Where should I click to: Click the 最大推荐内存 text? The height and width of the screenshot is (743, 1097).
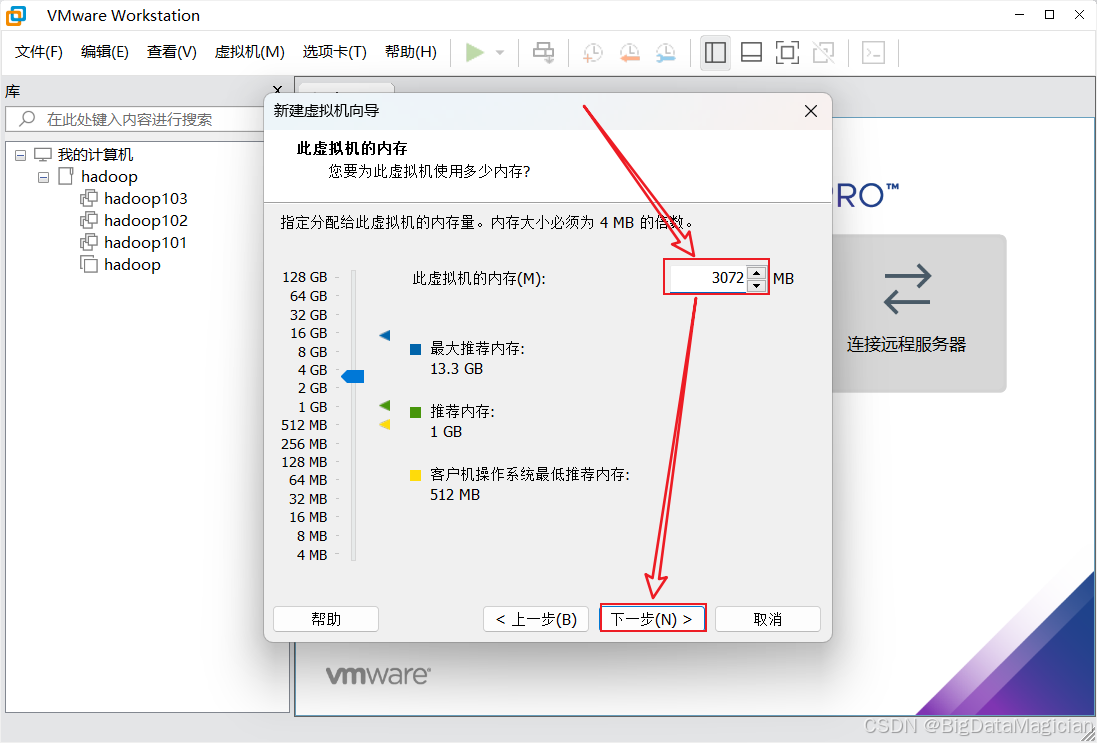[477, 348]
